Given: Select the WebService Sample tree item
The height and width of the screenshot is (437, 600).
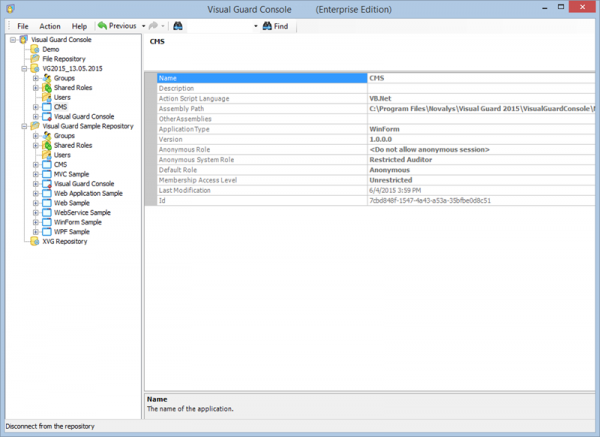Looking at the screenshot, I should (82, 212).
